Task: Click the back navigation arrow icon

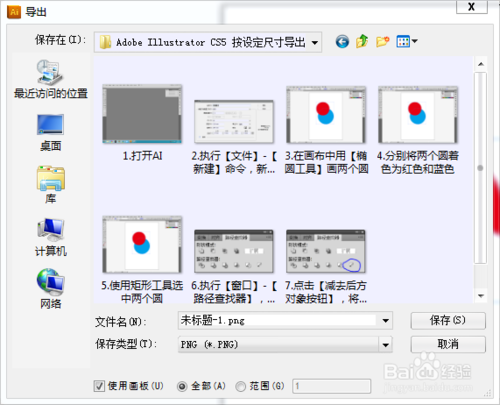Action: [342, 42]
